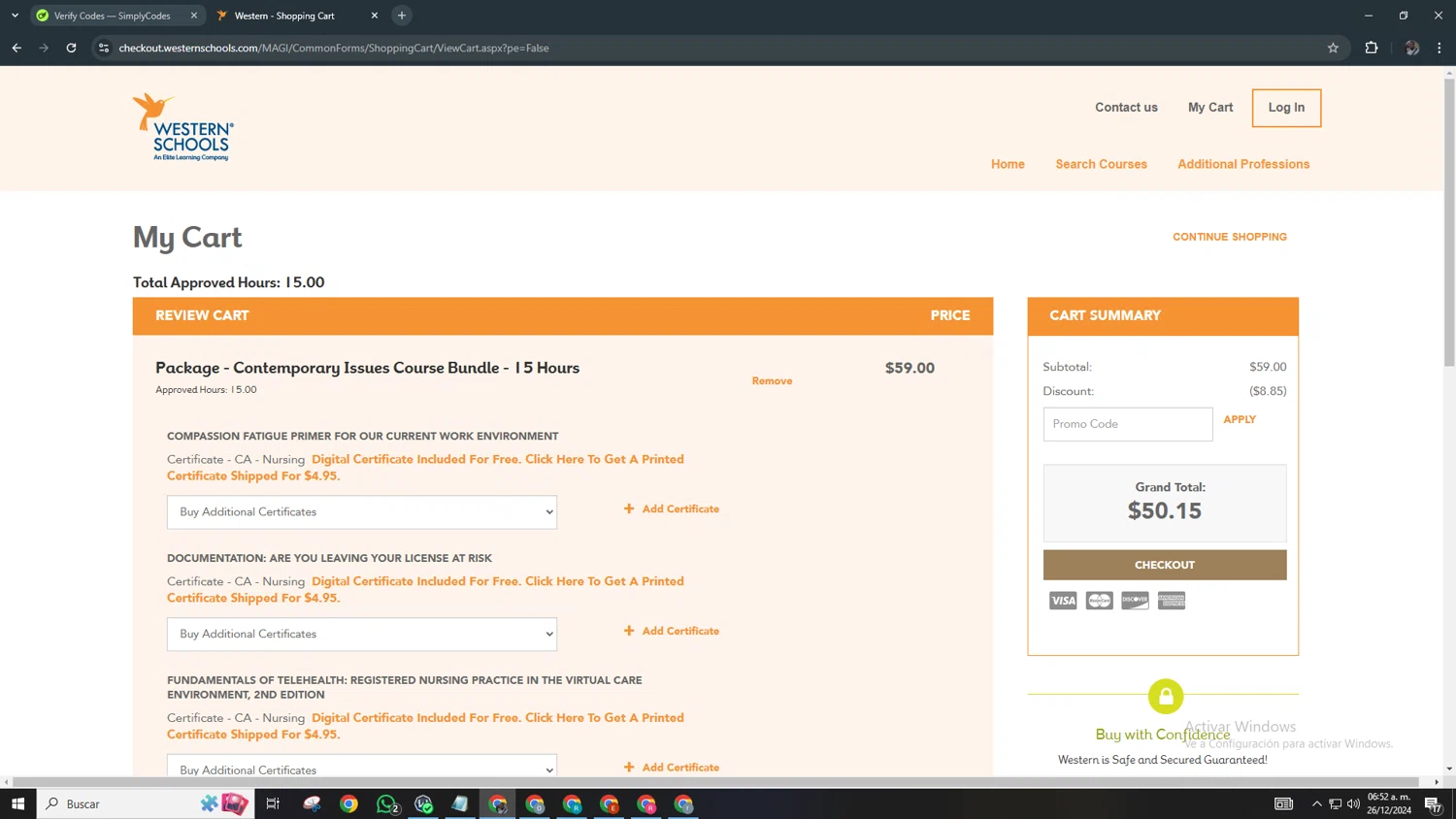This screenshot has width=1456, height=819.
Task: Click the vertical page scrollbar thumb
Action: tap(1449, 223)
